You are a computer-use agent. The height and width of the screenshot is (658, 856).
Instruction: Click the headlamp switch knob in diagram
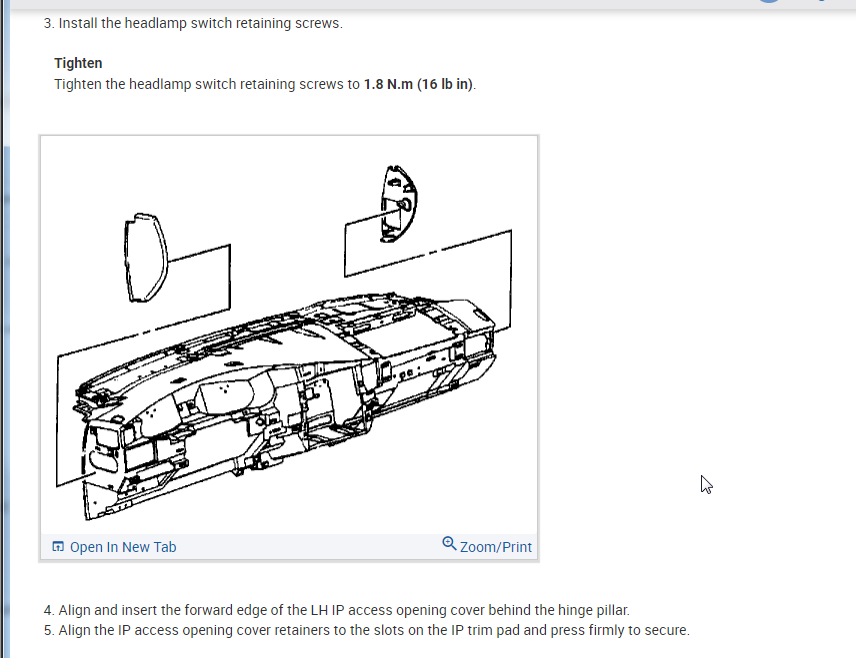(x=404, y=204)
